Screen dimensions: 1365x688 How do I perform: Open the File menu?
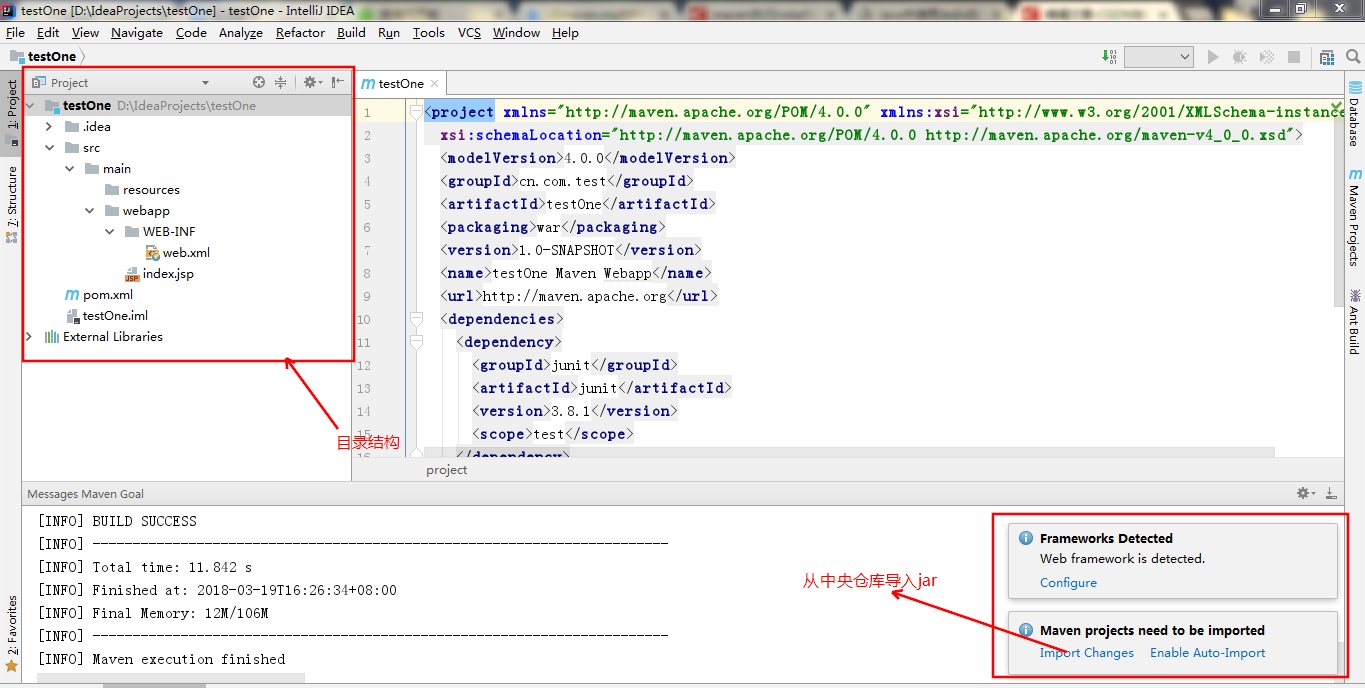tap(15, 32)
